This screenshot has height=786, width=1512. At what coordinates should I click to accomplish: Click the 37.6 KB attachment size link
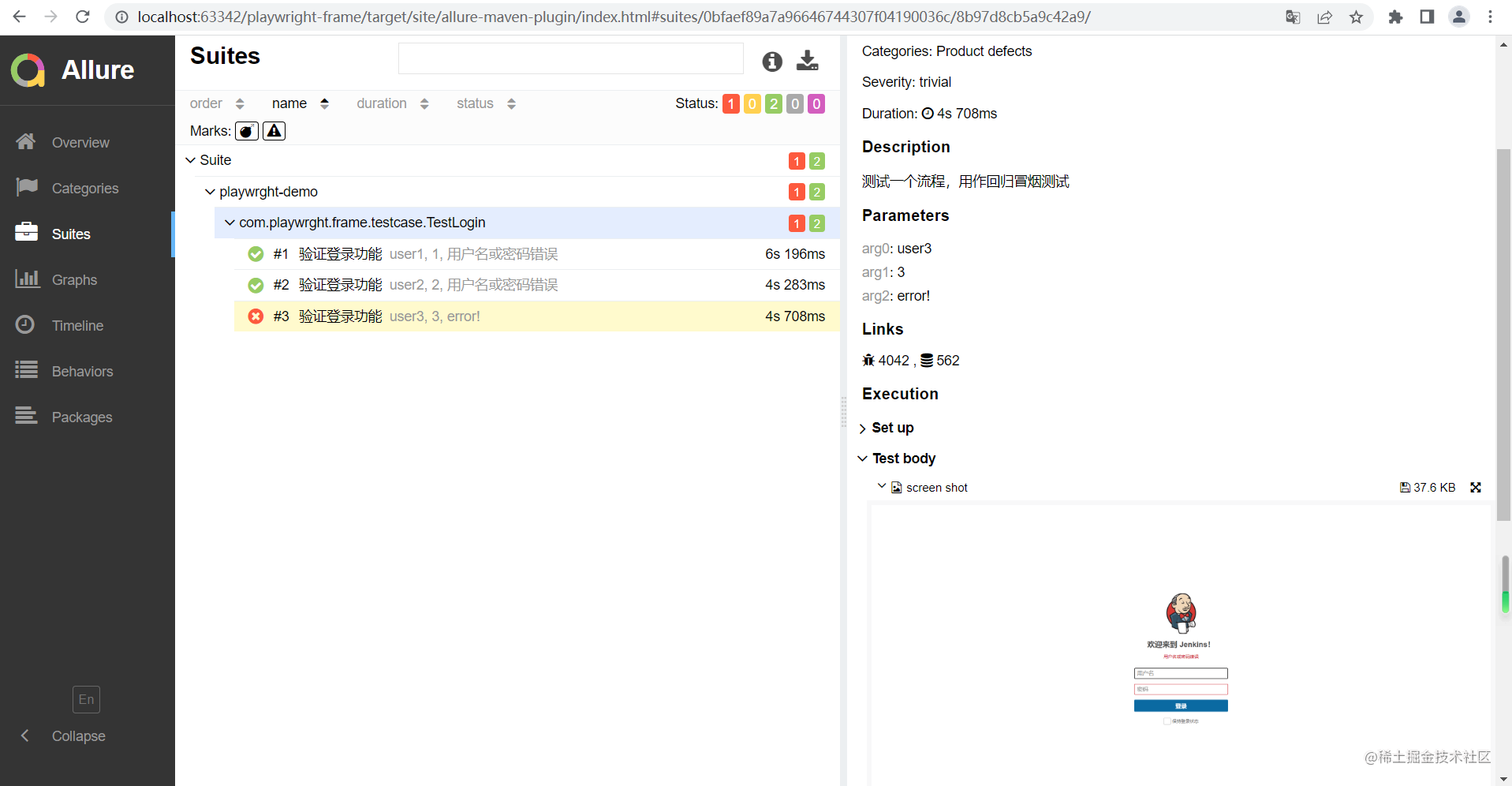(x=1428, y=488)
